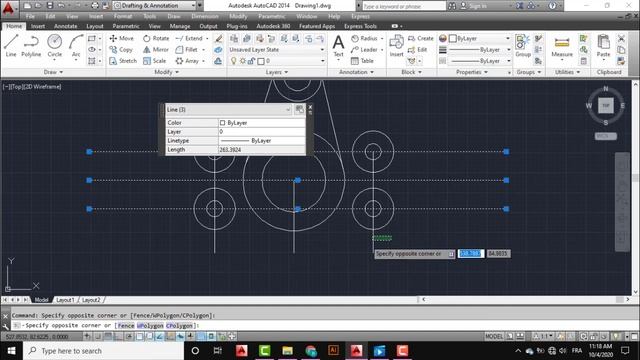Click the Color ByLayer swatch in Quick Properties
Screen dimensions: 640x360
tap(222, 122)
